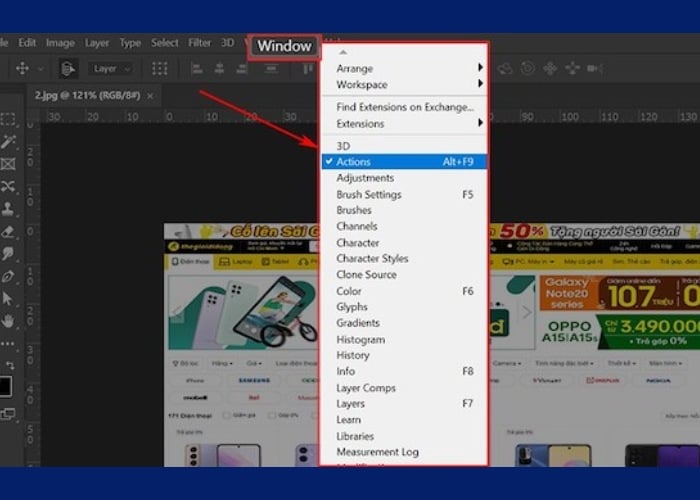Click the Align horizontal centers icon
Screen dimensions: 700x500
(219, 69)
